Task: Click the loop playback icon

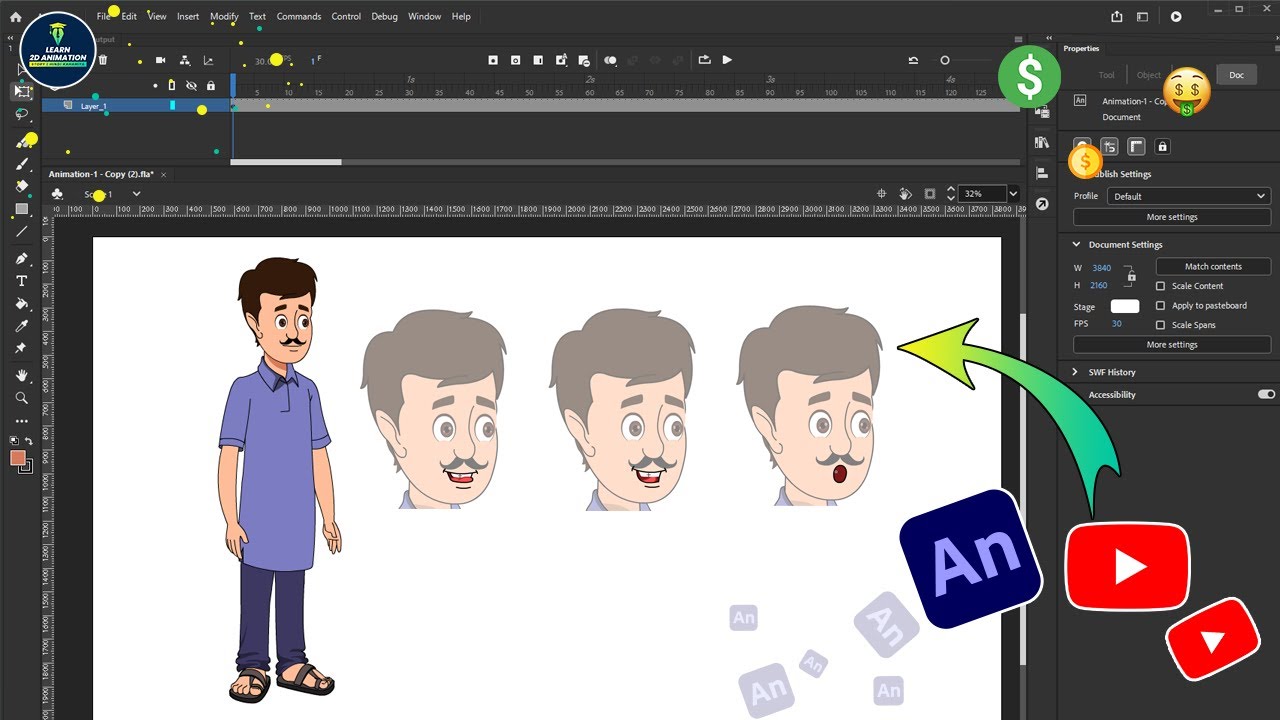Action: (705, 60)
